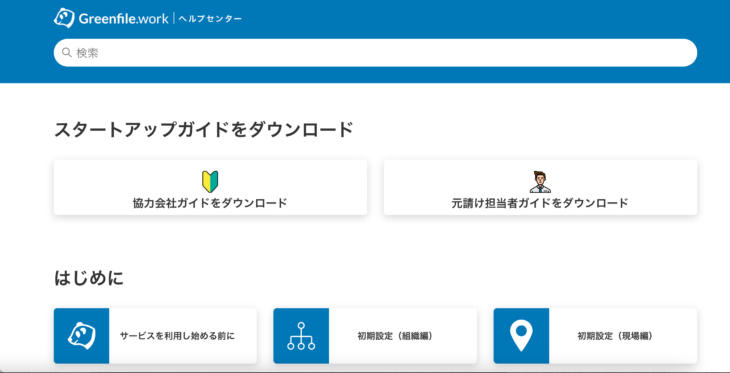The width and height of the screenshot is (730, 373).
Task: Click the Greenfile.work brand name text
Action: click(x=123, y=19)
